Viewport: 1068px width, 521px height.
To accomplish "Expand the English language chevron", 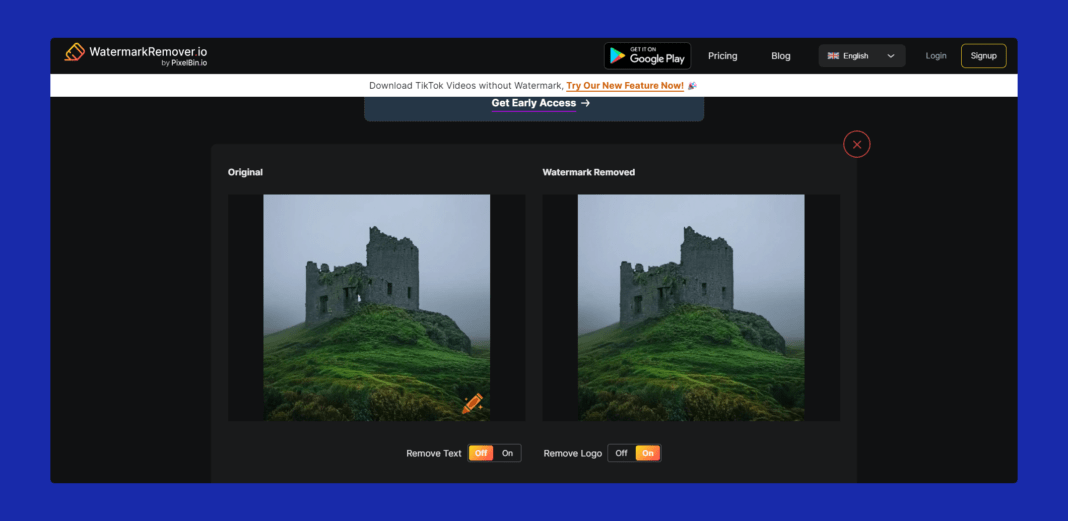I will click(x=891, y=56).
